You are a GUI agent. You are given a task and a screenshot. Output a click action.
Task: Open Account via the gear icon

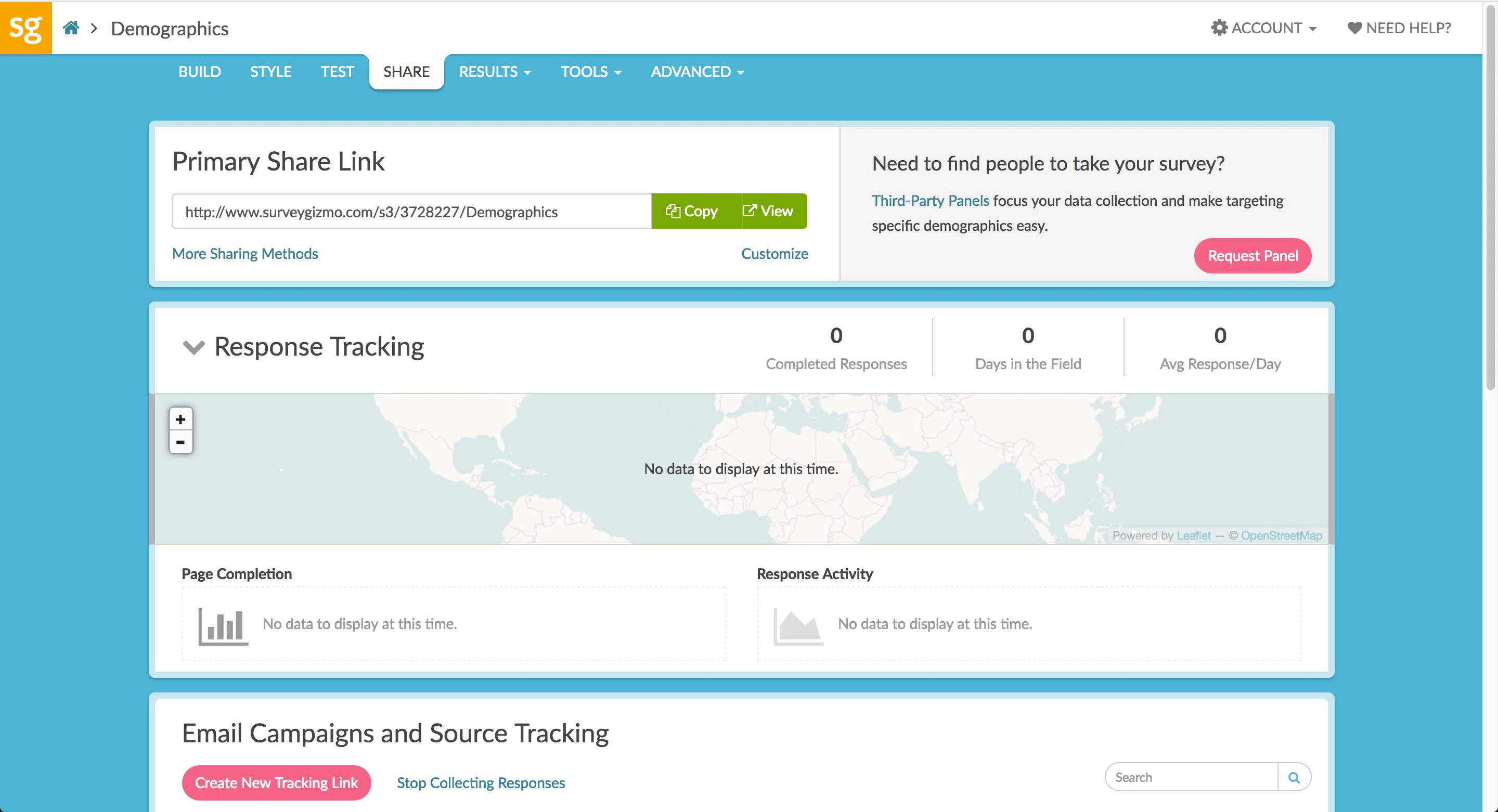click(x=1221, y=28)
